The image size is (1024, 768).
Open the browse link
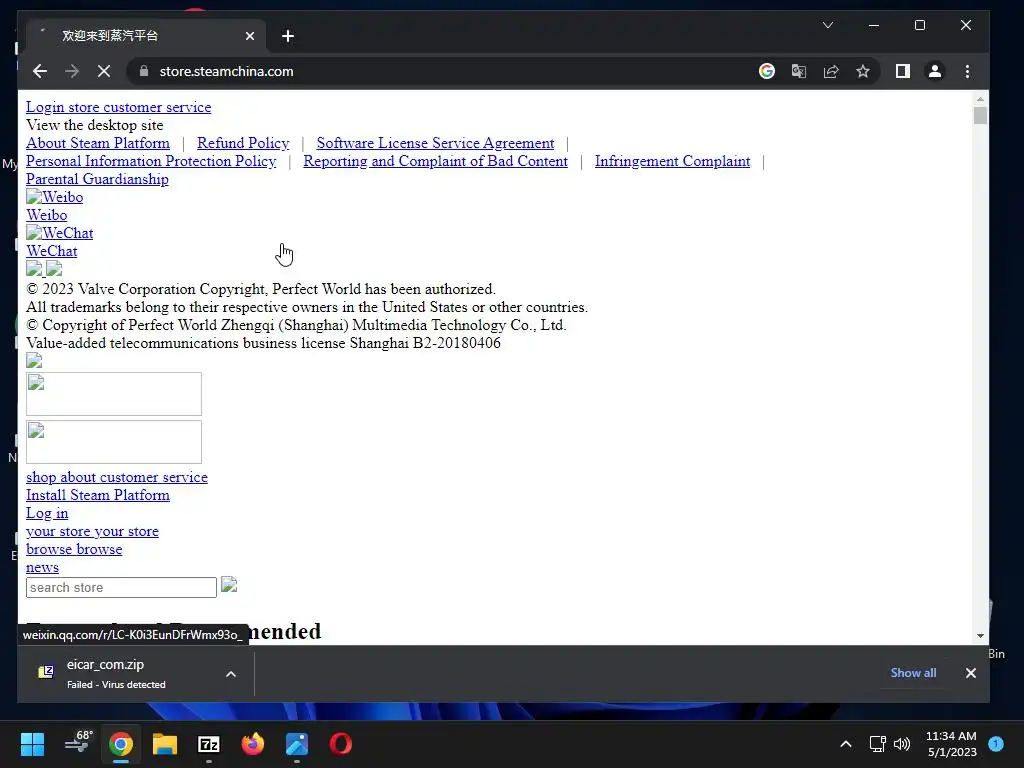[74, 549]
